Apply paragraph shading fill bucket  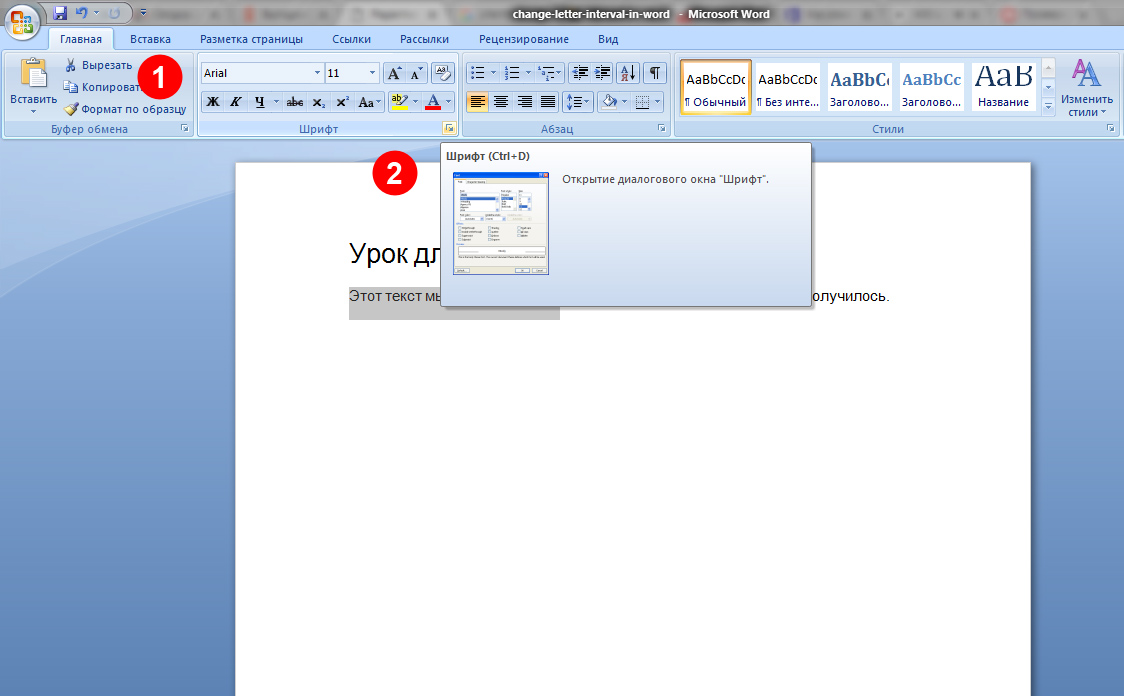point(609,102)
